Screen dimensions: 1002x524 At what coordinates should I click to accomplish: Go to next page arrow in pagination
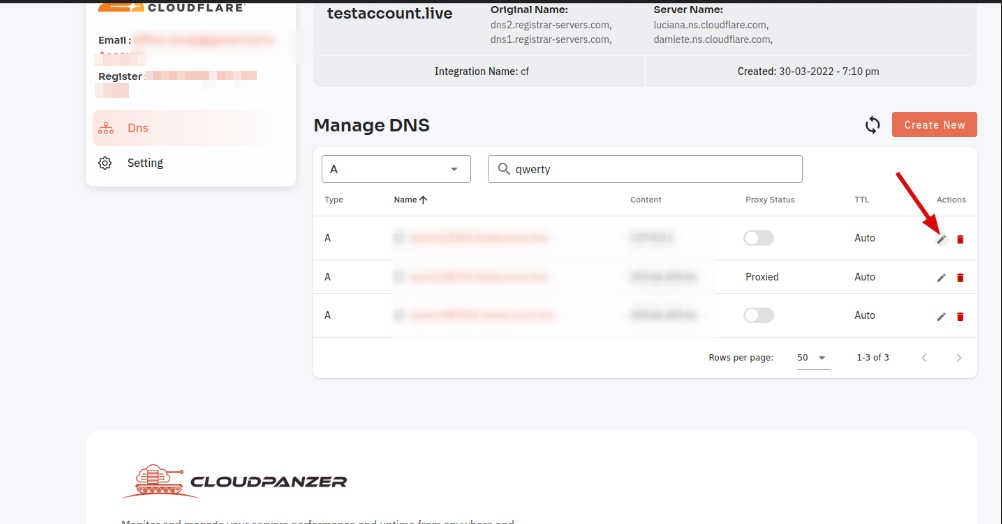[959, 357]
